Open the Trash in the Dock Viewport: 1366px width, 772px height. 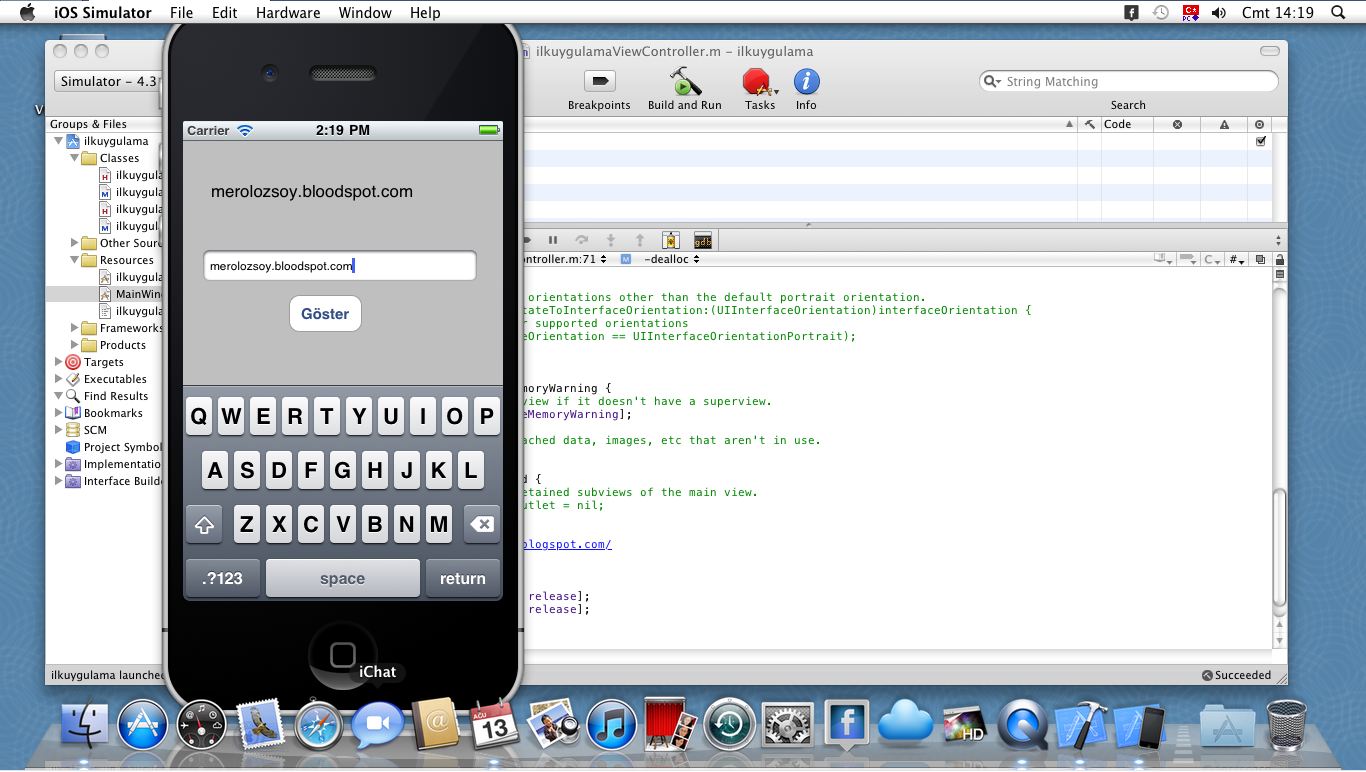click(x=1286, y=724)
